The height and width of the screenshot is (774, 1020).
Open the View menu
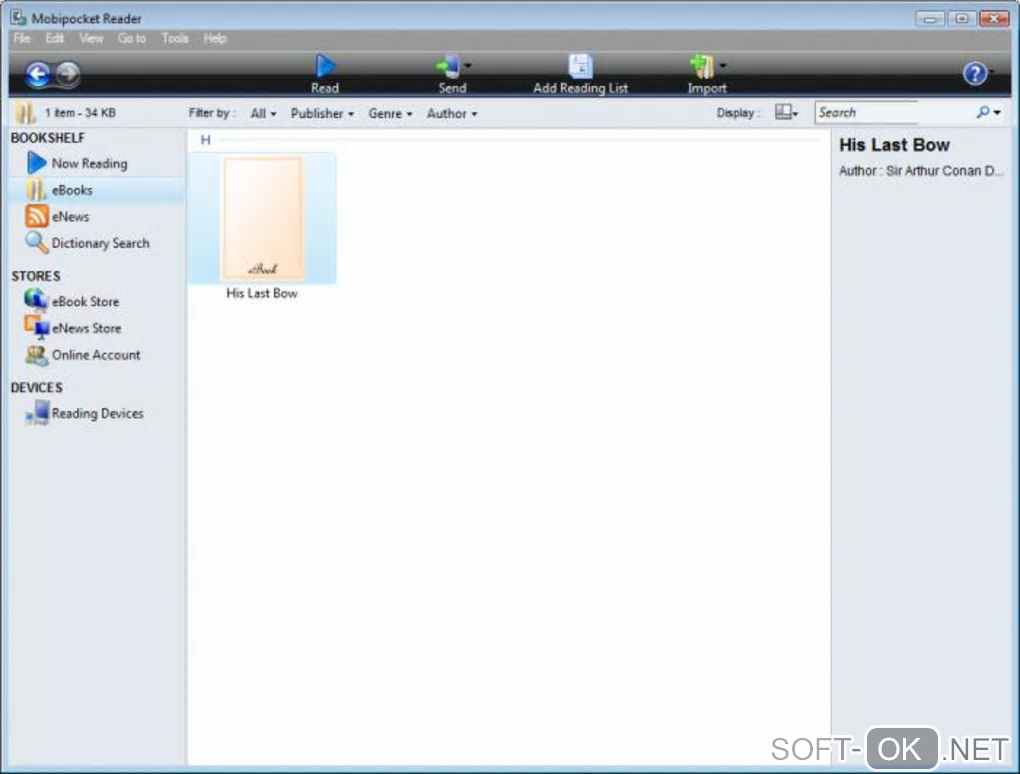(91, 38)
